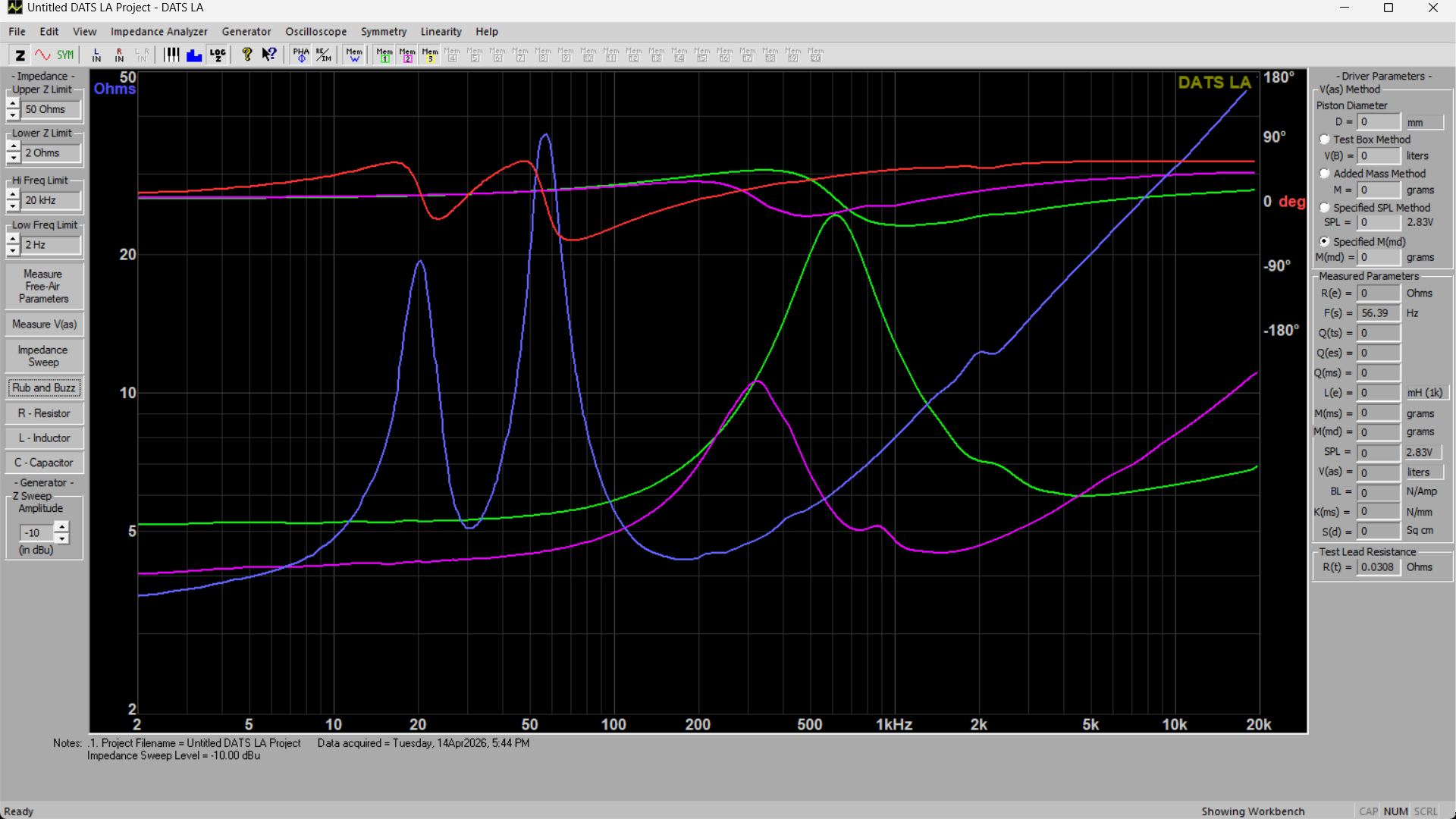Click the yellow question mark help icon

(x=246, y=55)
